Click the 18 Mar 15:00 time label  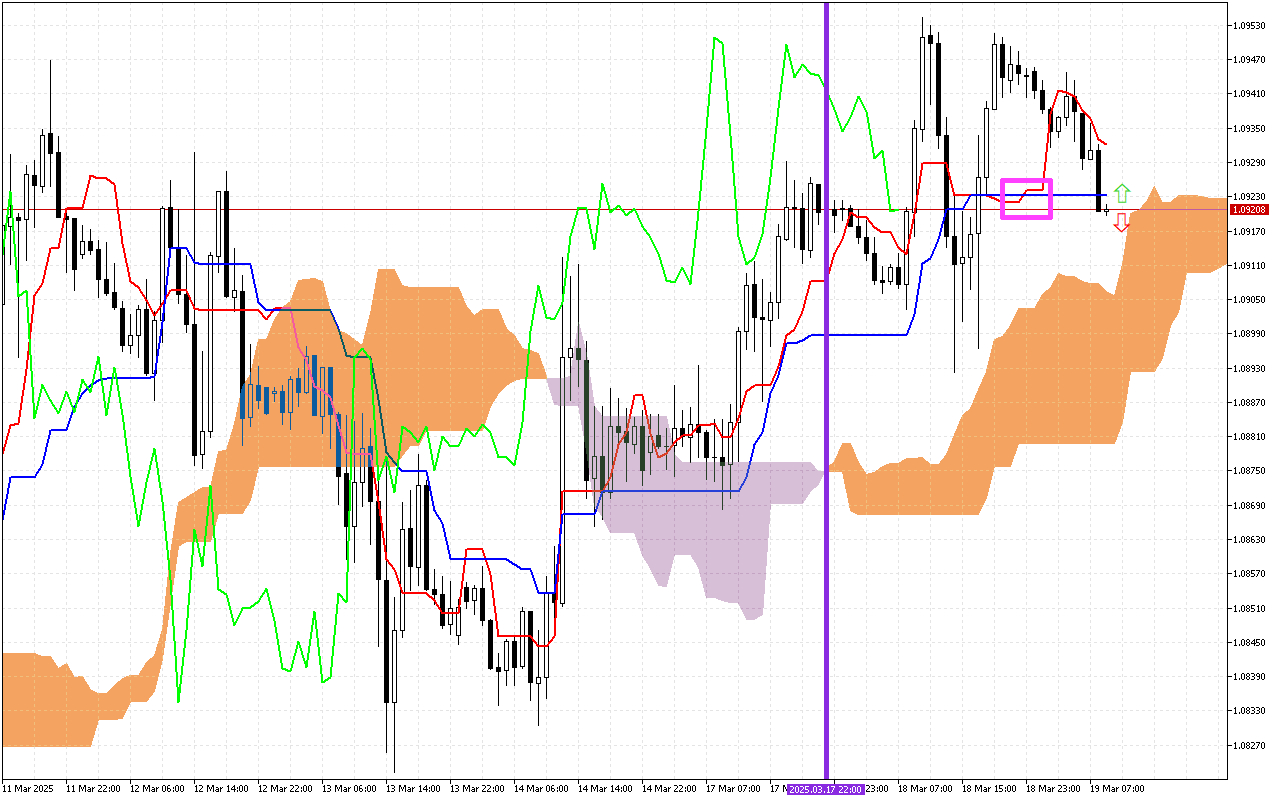coord(989,789)
